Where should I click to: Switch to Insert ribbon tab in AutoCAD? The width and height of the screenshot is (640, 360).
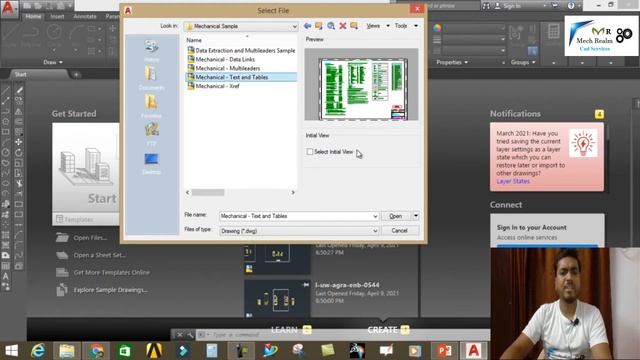tap(57, 16)
